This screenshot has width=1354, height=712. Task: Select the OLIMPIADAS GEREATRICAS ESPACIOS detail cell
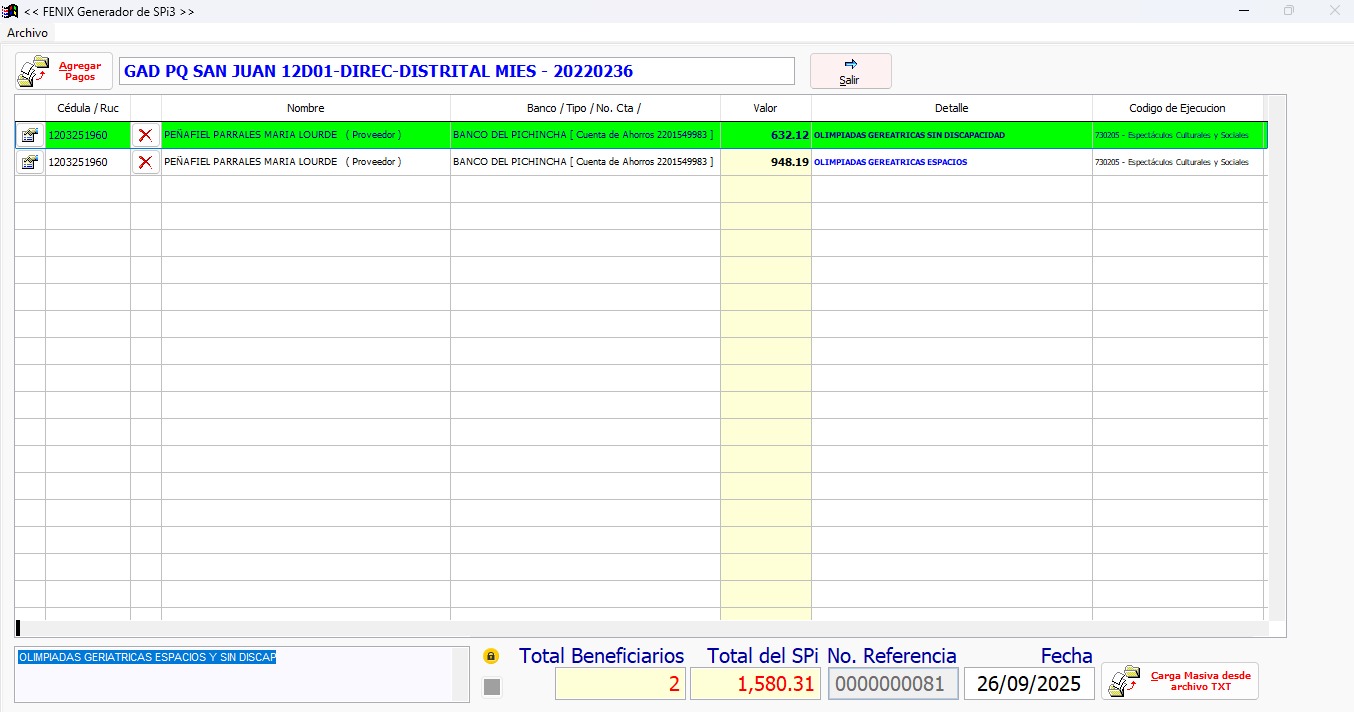tap(950, 162)
